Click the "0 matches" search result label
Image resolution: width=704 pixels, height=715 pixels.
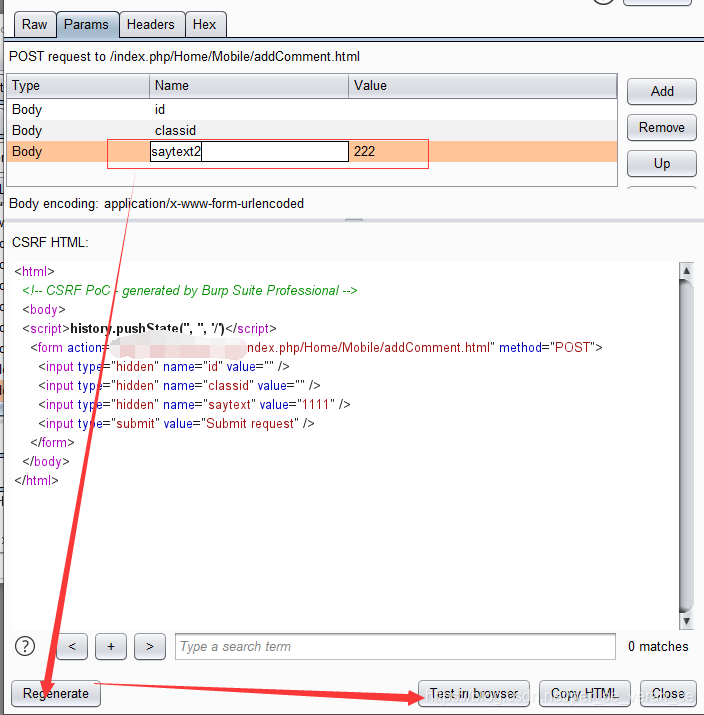pos(658,647)
